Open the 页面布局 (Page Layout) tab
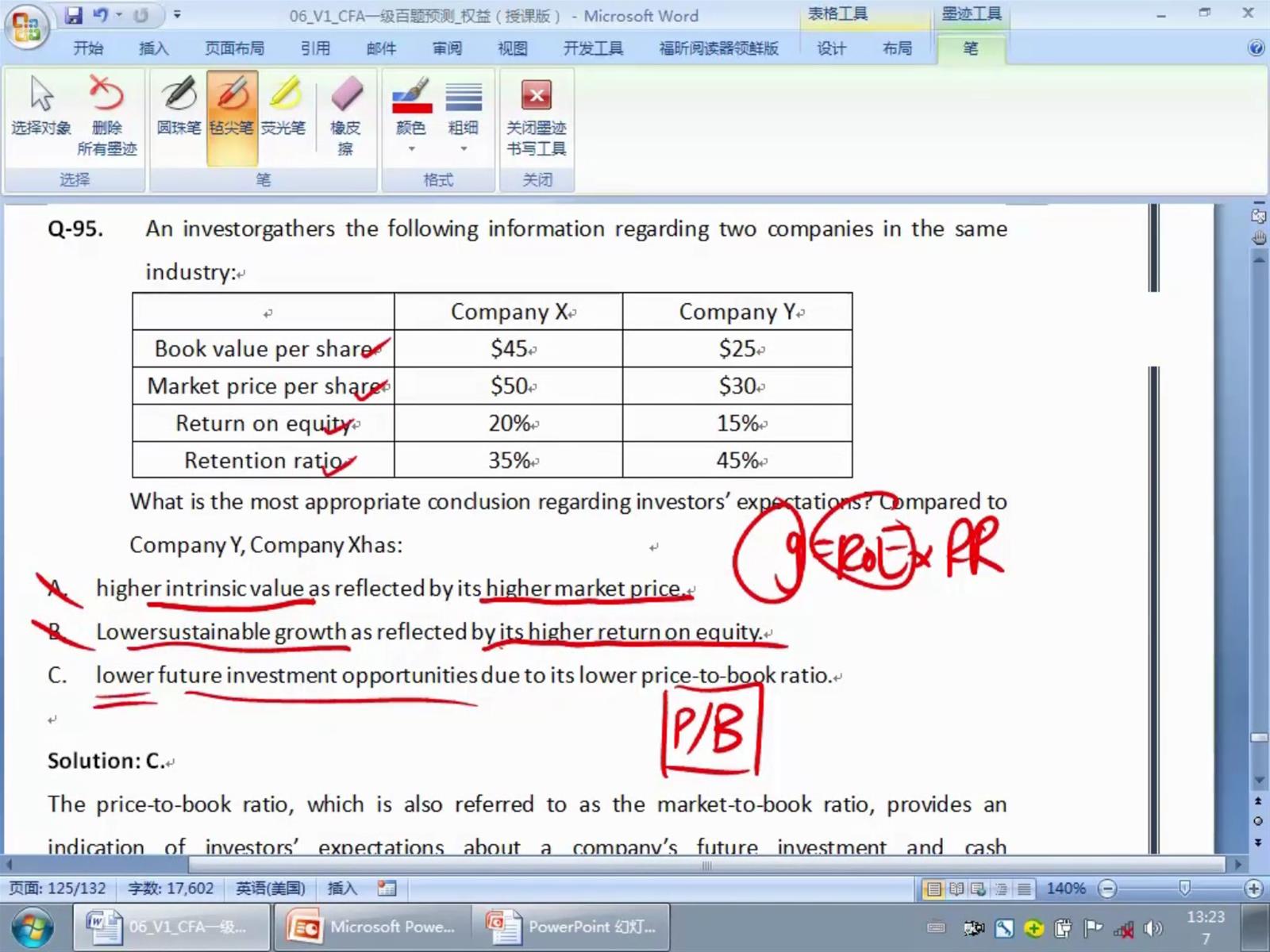This screenshot has height=952, width=1270. click(x=234, y=48)
